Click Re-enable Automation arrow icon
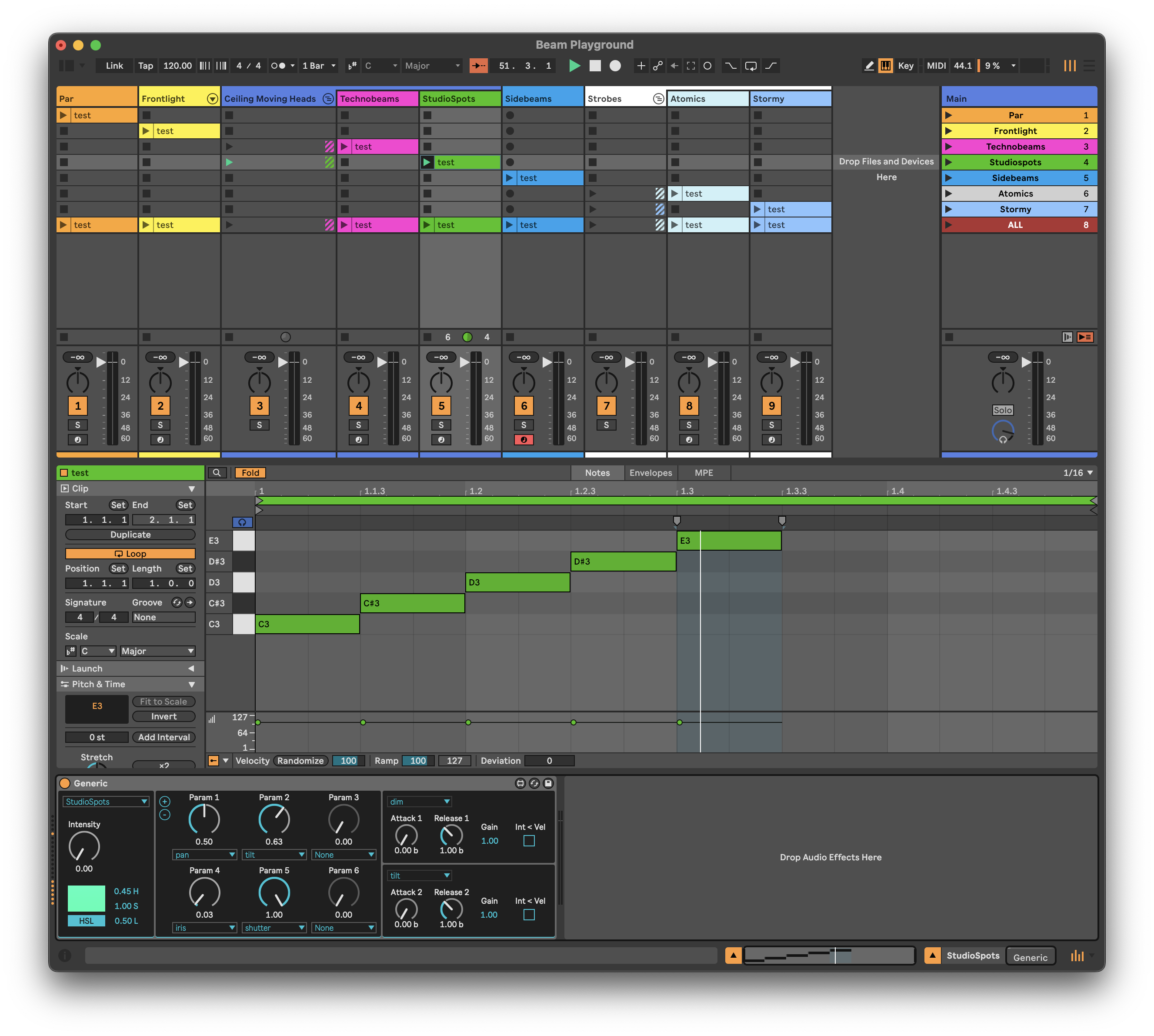1154x1036 pixels. point(674,66)
